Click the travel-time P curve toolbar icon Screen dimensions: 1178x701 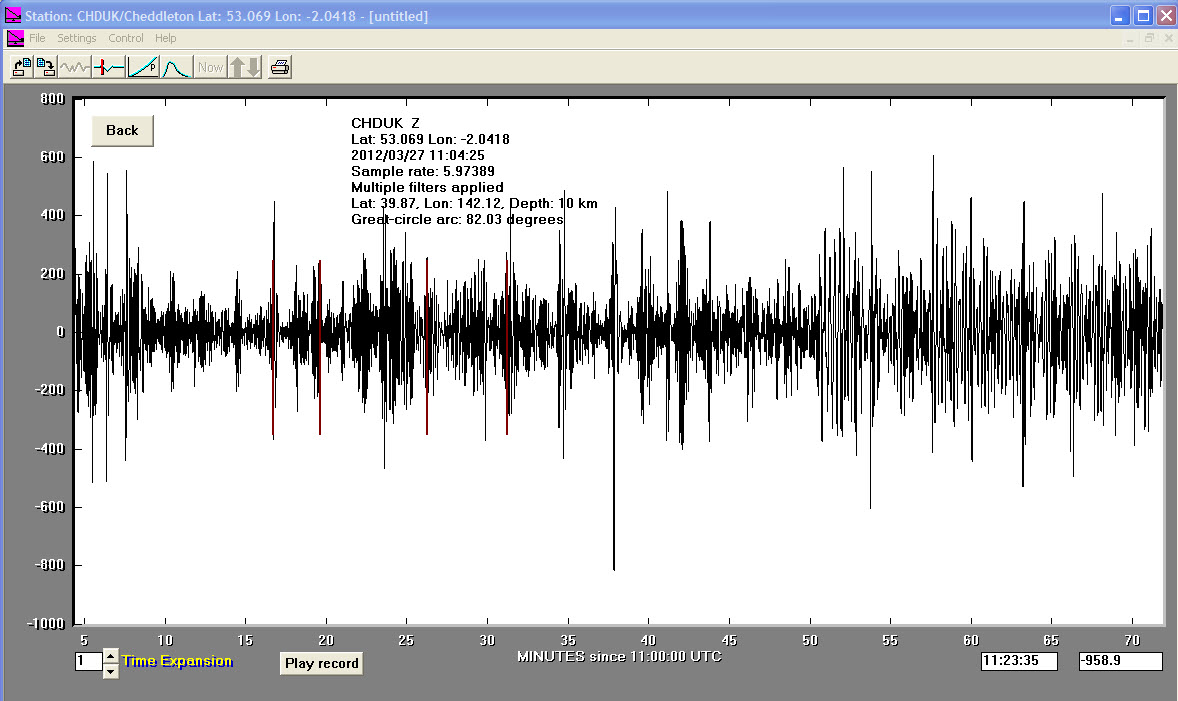click(x=143, y=68)
